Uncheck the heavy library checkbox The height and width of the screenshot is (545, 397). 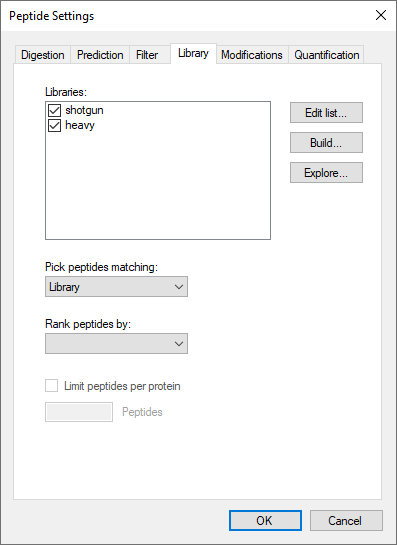coord(55,125)
